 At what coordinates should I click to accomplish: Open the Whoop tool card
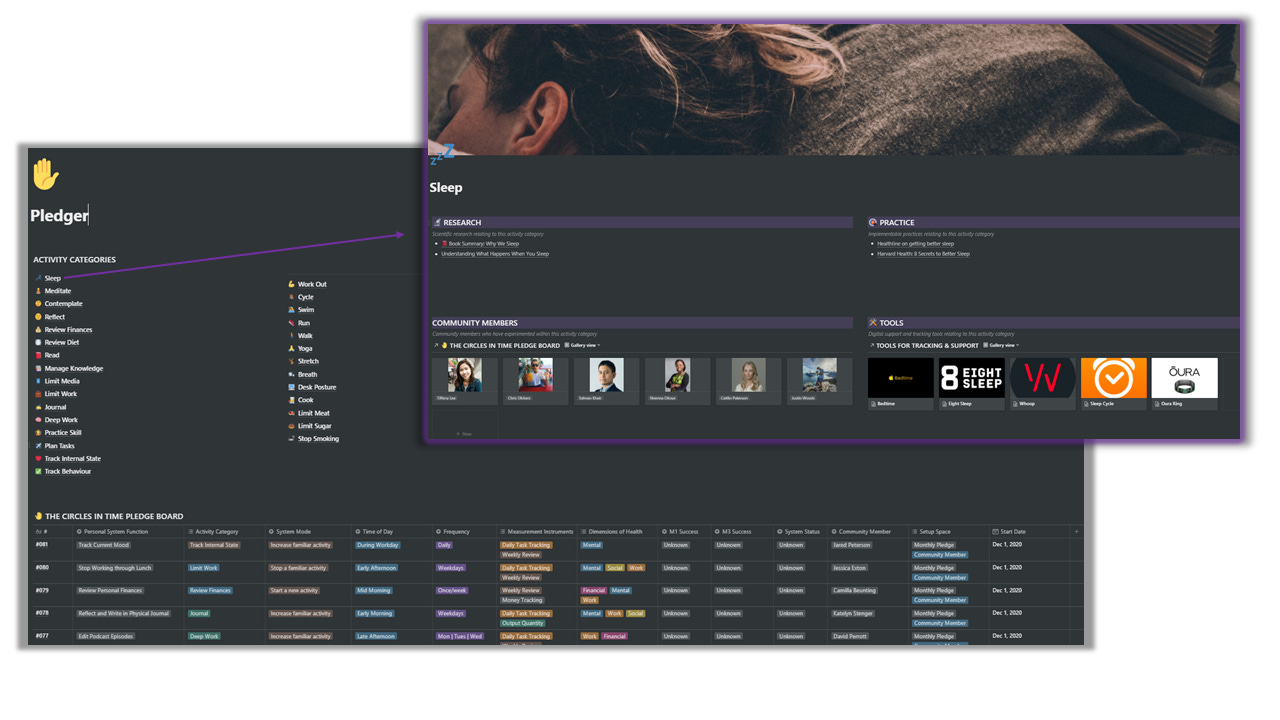point(1043,384)
